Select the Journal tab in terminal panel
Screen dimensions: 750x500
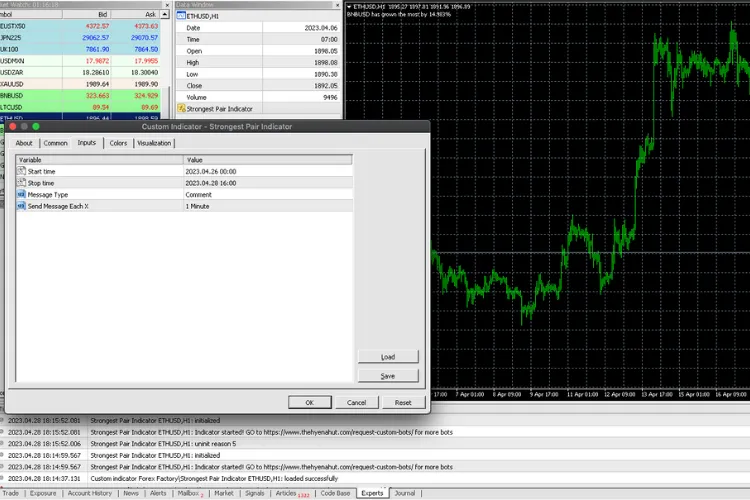pyautogui.click(x=405, y=493)
